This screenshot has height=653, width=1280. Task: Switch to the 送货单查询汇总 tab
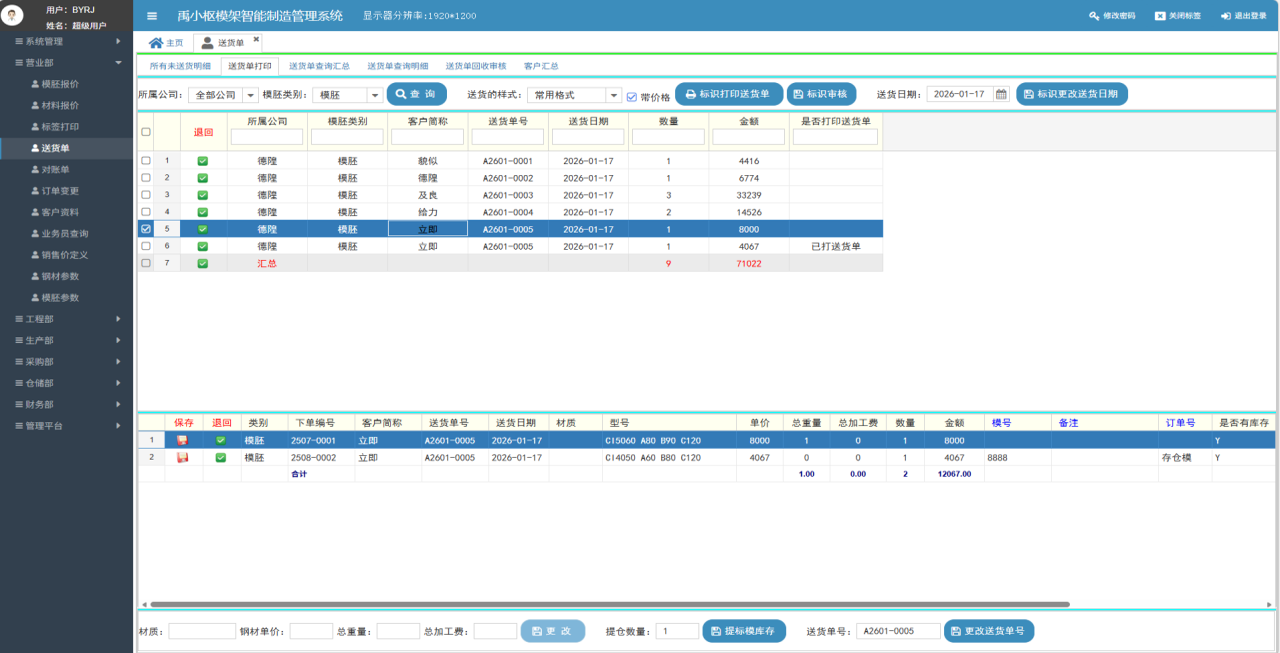[x=319, y=66]
